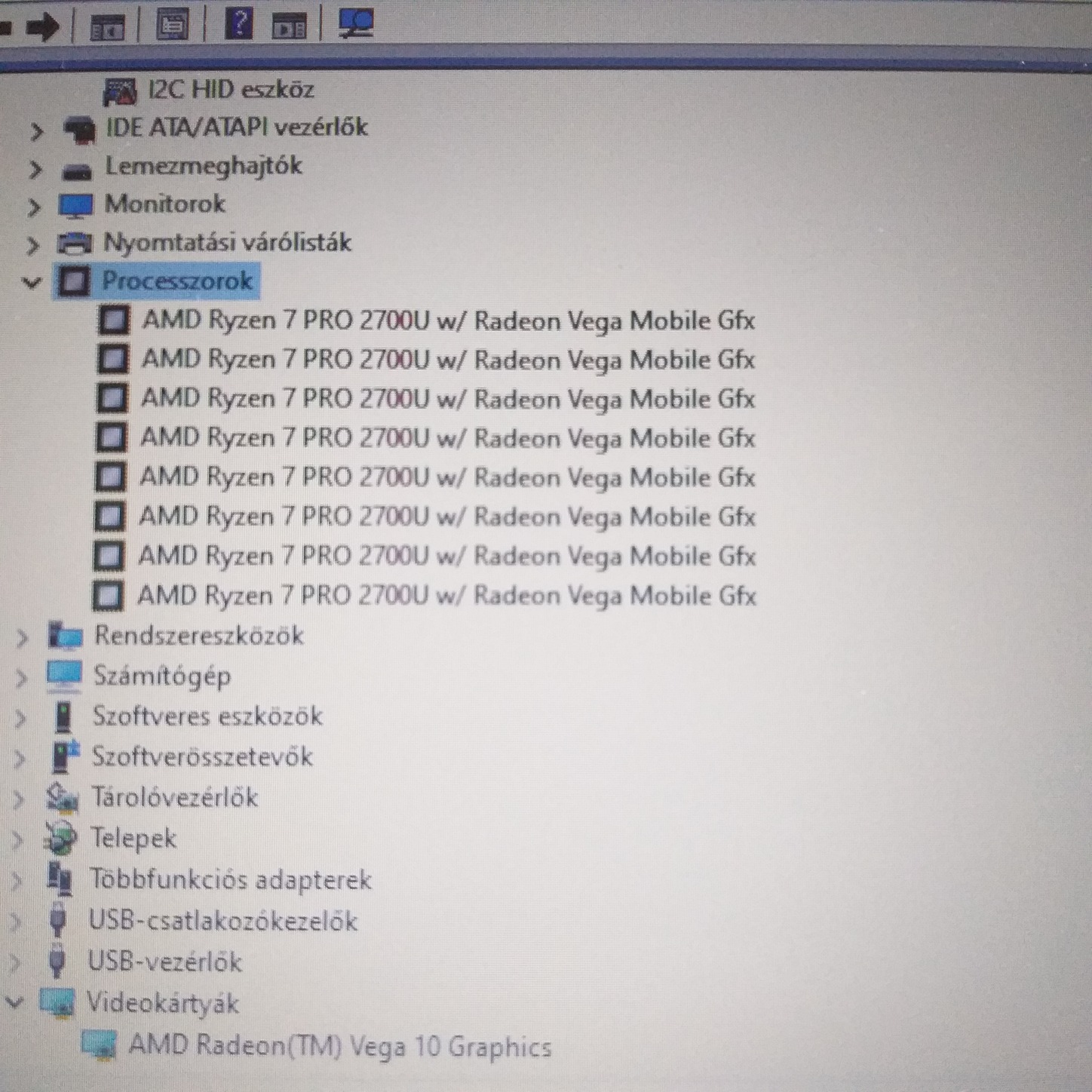Expand the Többfunkciós adapterek node
This screenshot has width=1092, height=1092.
17,880
